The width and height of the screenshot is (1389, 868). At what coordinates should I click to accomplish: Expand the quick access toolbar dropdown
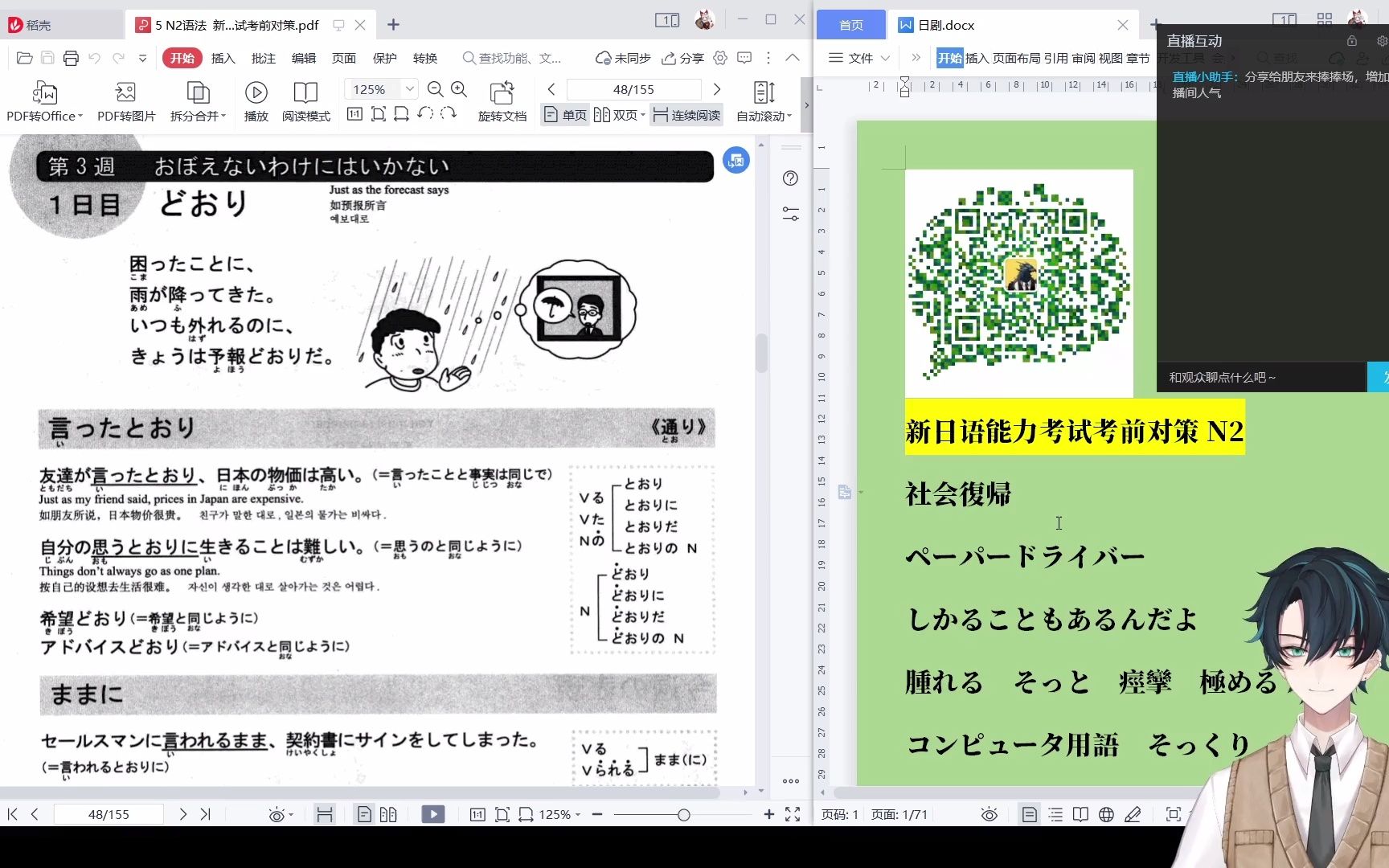pyautogui.click(x=142, y=58)
